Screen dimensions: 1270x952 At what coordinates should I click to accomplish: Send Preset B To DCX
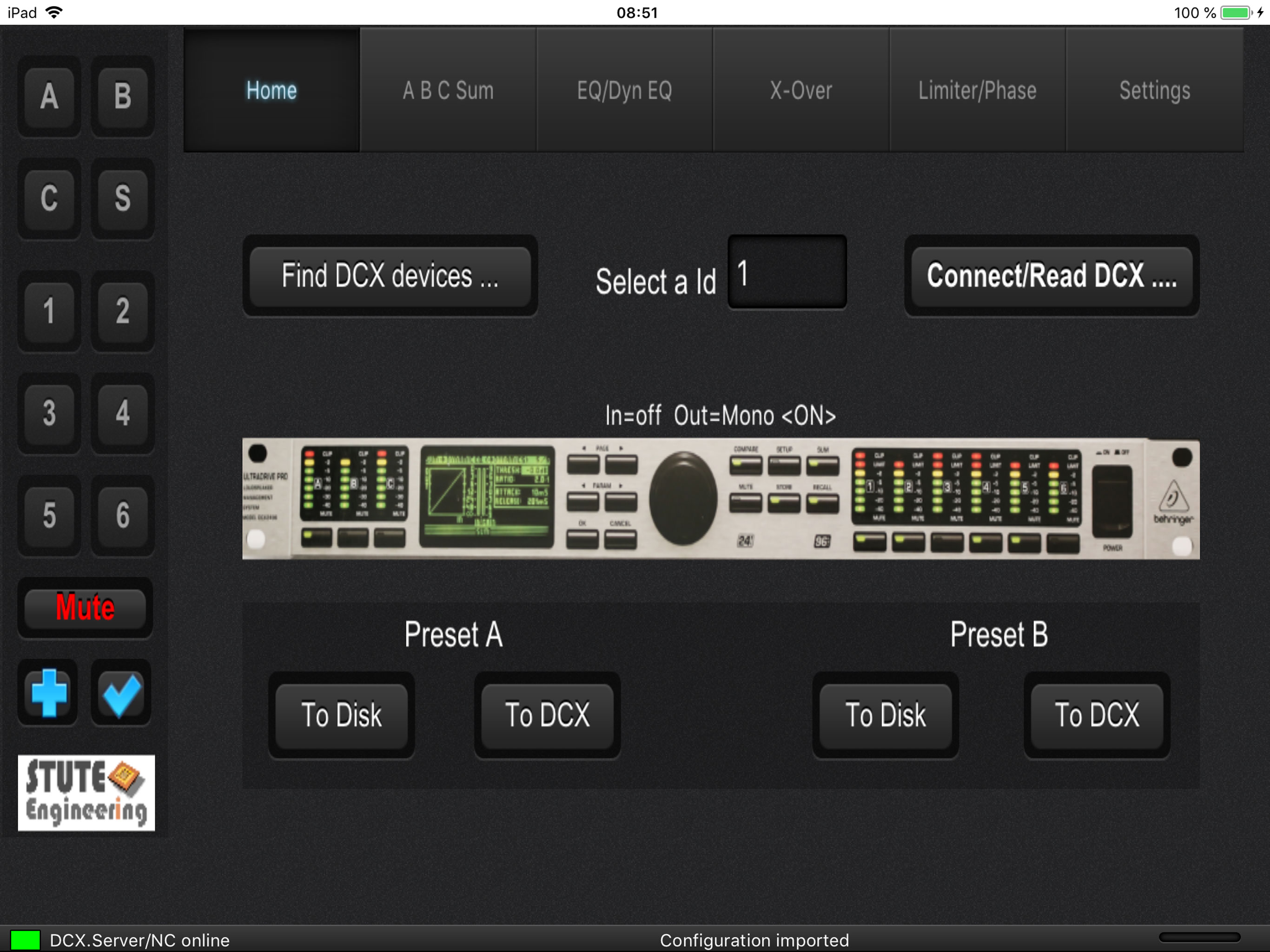(1097, 715)
